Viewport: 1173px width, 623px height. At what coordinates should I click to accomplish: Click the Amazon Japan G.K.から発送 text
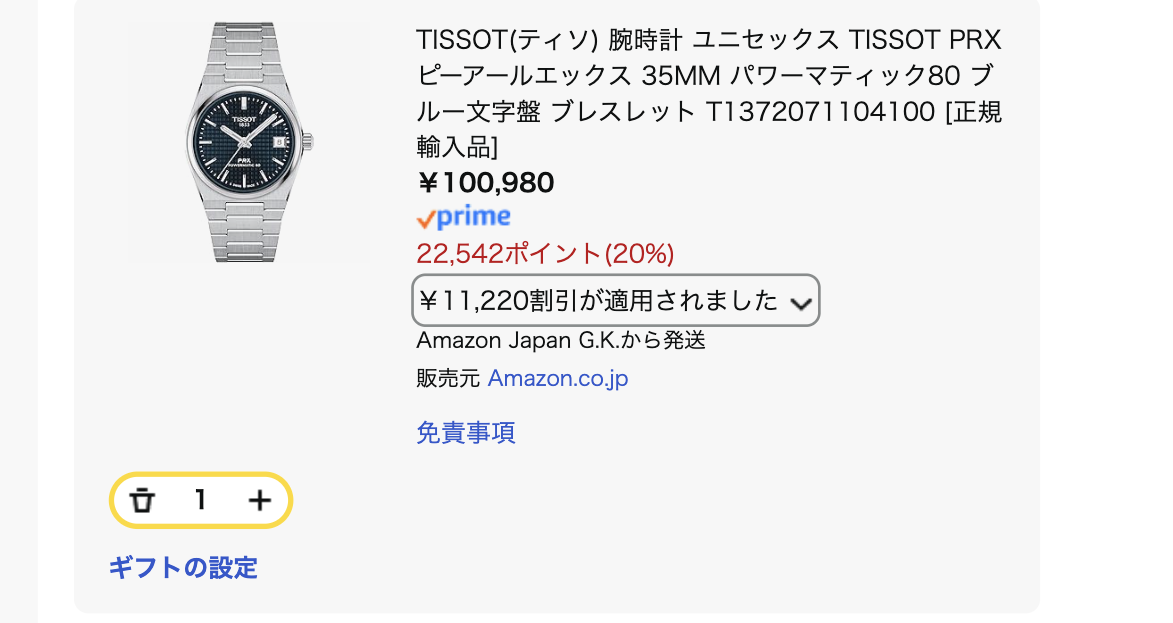click(x=561, y=340)
